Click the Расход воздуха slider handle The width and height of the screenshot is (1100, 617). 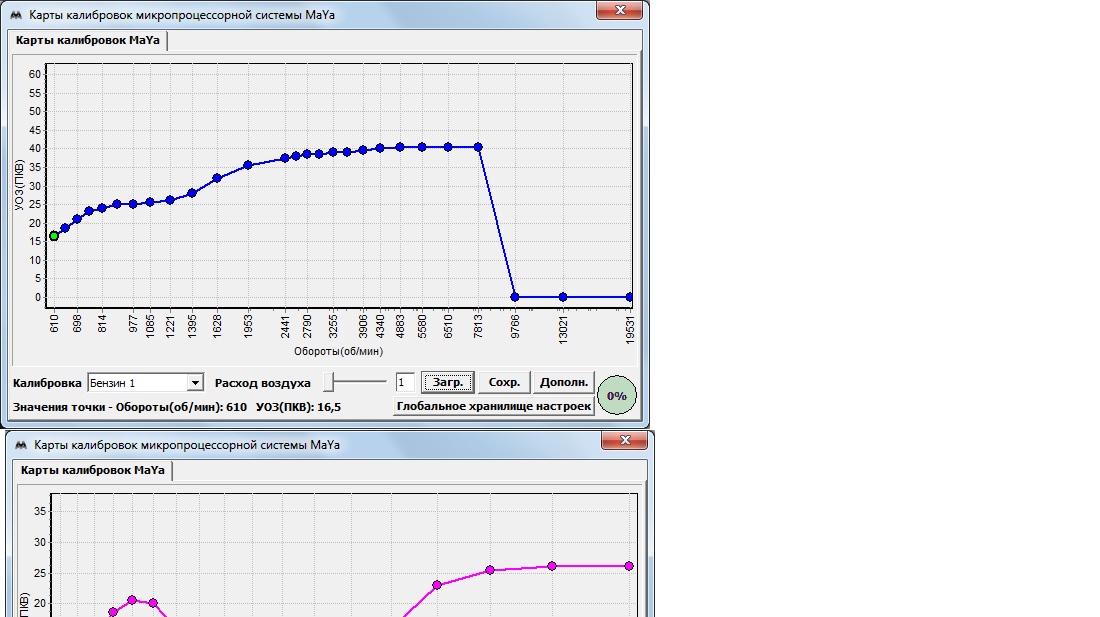(332, 382)
